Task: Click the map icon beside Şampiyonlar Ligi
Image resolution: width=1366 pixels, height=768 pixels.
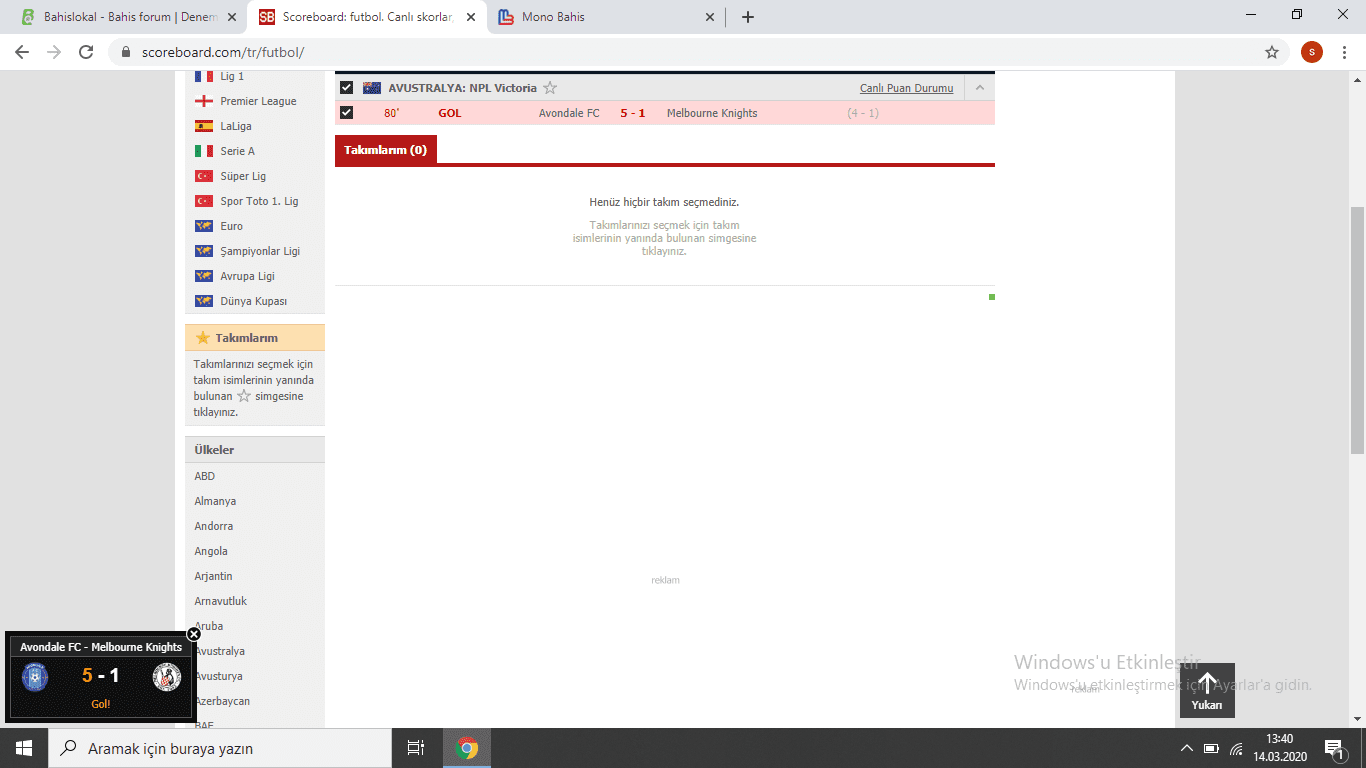Action: [x=203, y=251]
